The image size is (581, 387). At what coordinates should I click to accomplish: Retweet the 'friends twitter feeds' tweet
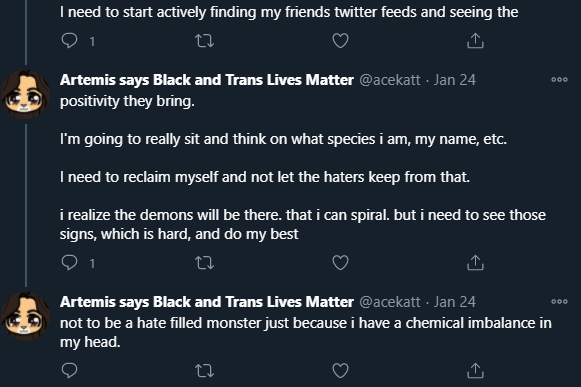205,40
